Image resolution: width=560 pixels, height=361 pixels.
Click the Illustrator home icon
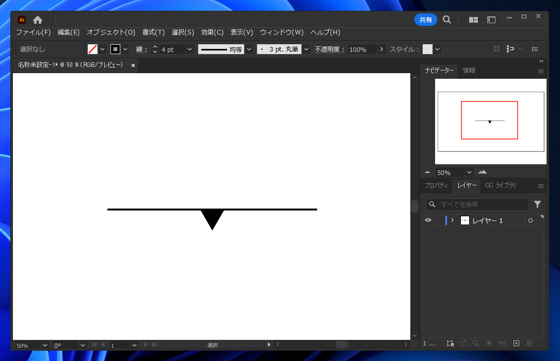(x=38, y=20)
